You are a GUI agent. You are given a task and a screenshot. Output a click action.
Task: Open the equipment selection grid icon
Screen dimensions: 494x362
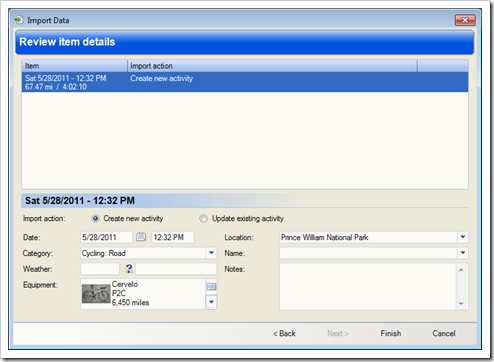click(x=211, y=286)
